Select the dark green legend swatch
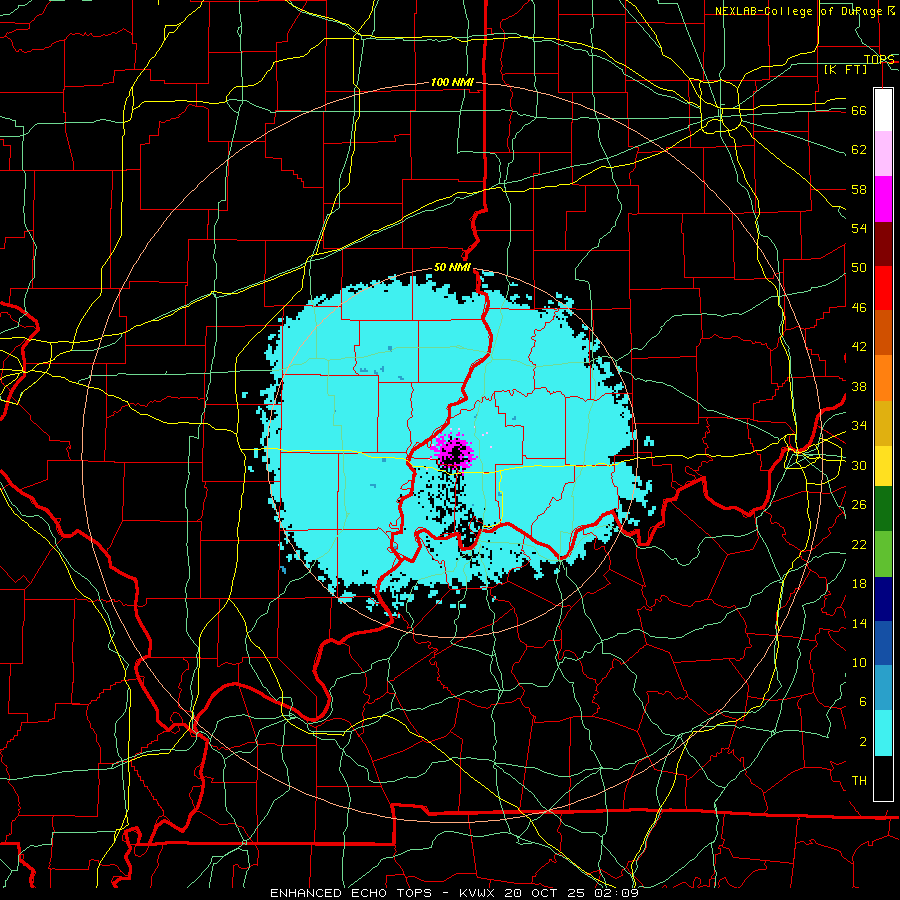 point(883,509)
